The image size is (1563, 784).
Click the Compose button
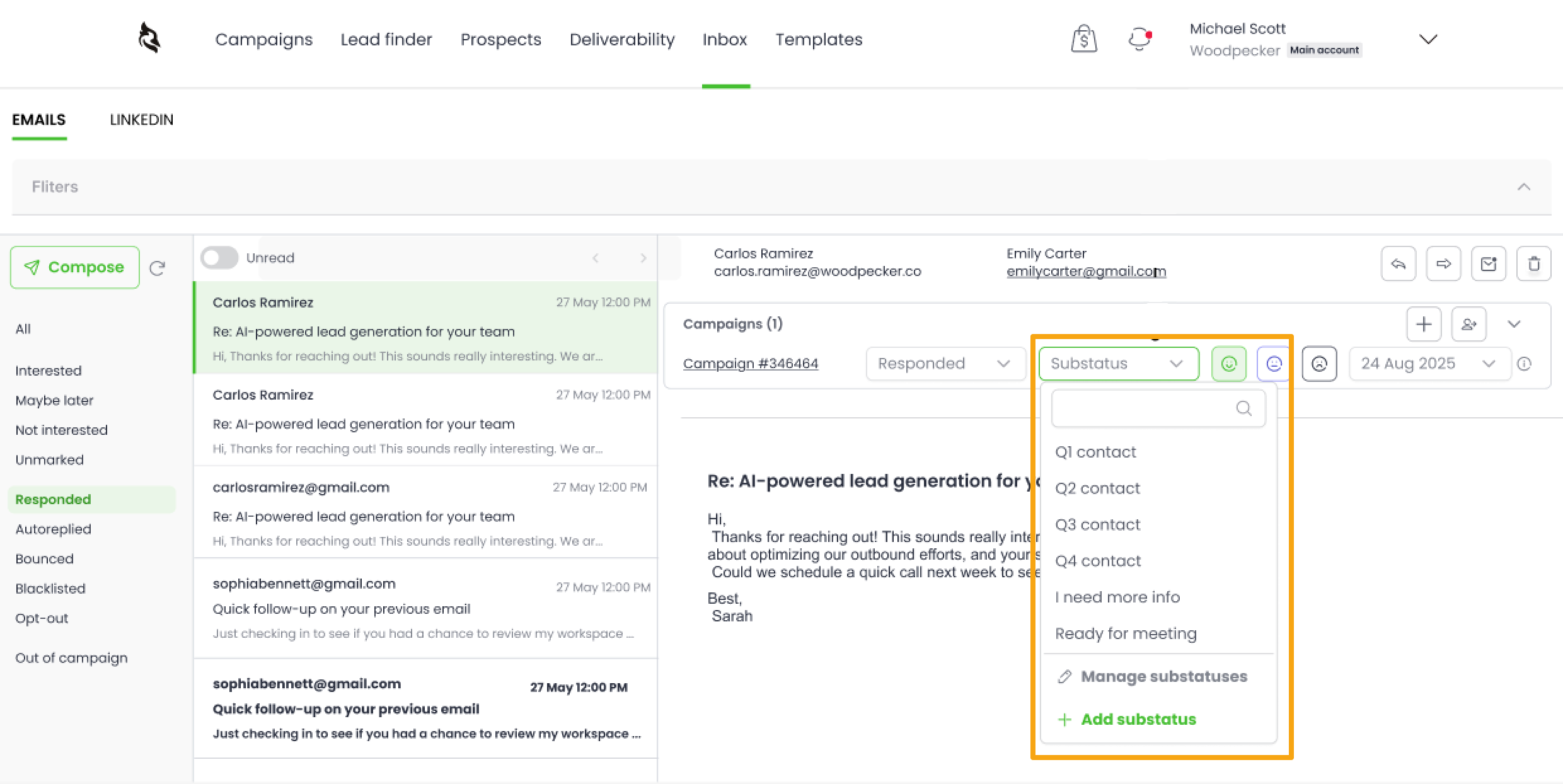pos(75,267)
